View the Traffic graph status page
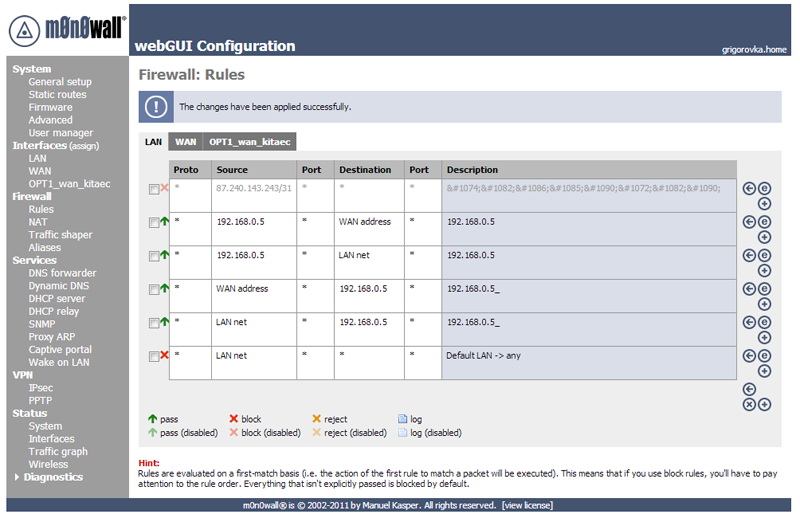Image resolution: width=800 pixels, height=522 pixels. [58, 452]
